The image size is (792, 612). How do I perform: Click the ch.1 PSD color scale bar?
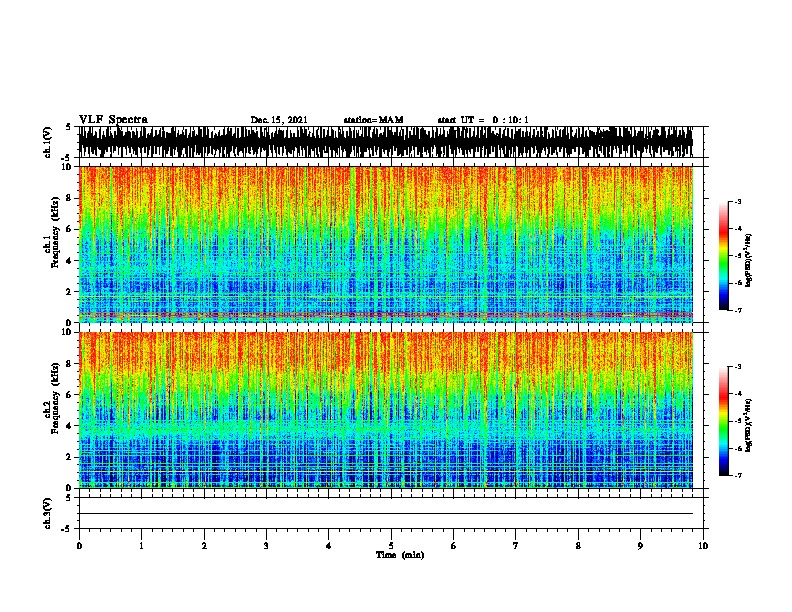click(724, 256)
